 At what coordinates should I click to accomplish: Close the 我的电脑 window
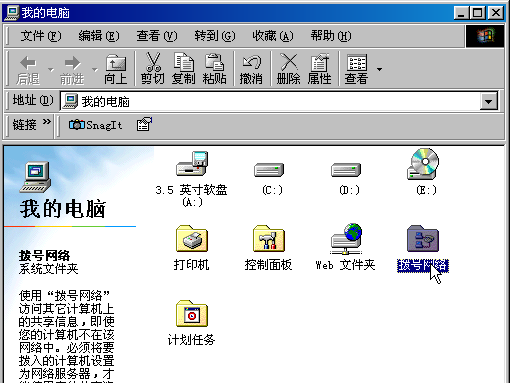(496, 13)
